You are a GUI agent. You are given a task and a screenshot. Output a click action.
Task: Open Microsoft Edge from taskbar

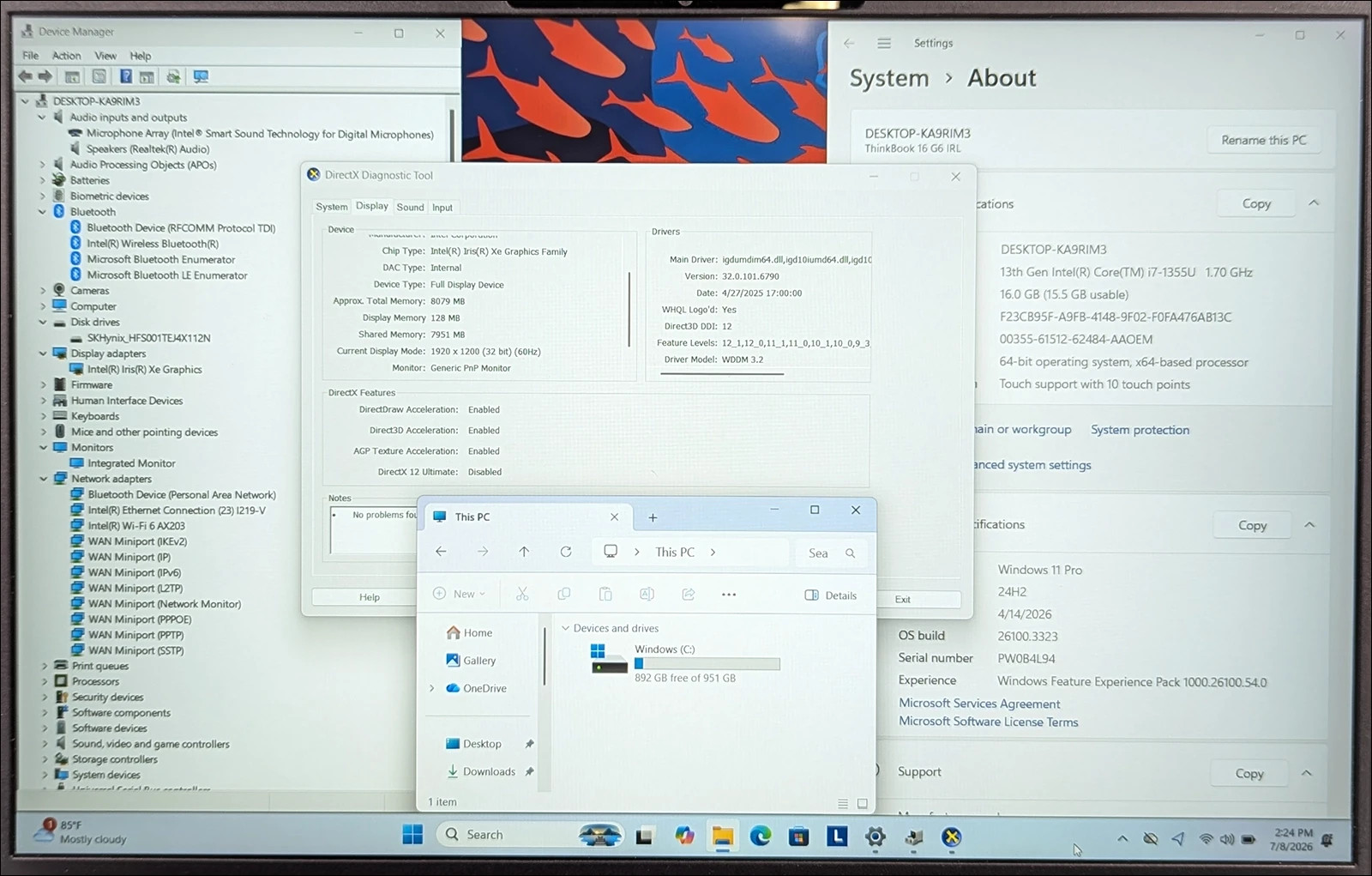pyautogui.click(x=761, y=836)
